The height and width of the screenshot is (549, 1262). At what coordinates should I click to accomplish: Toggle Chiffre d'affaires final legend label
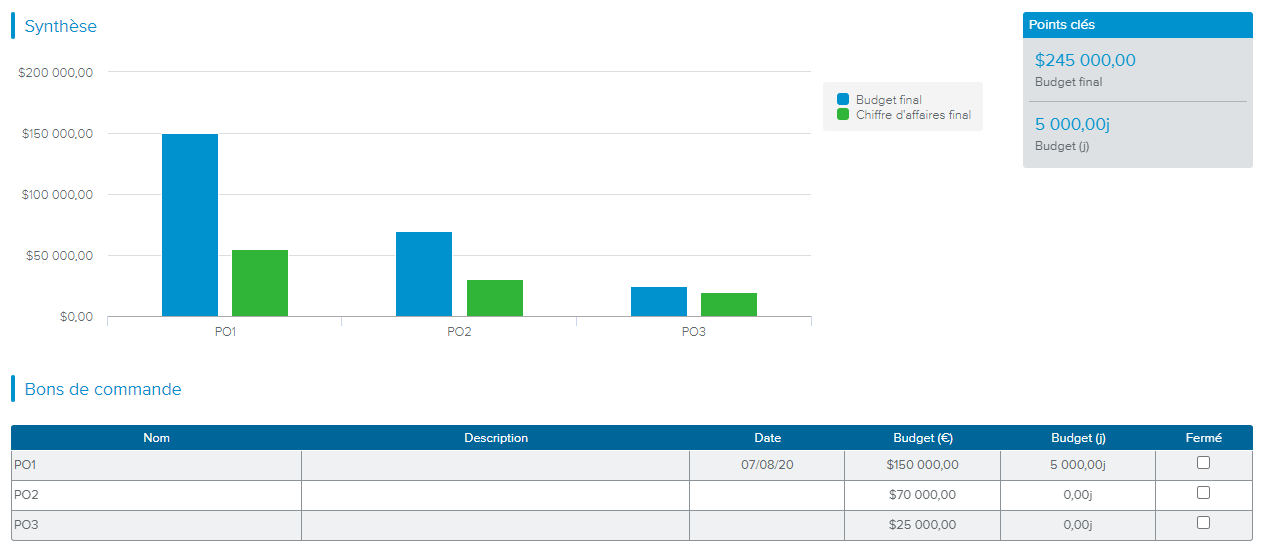coord(912,115)
